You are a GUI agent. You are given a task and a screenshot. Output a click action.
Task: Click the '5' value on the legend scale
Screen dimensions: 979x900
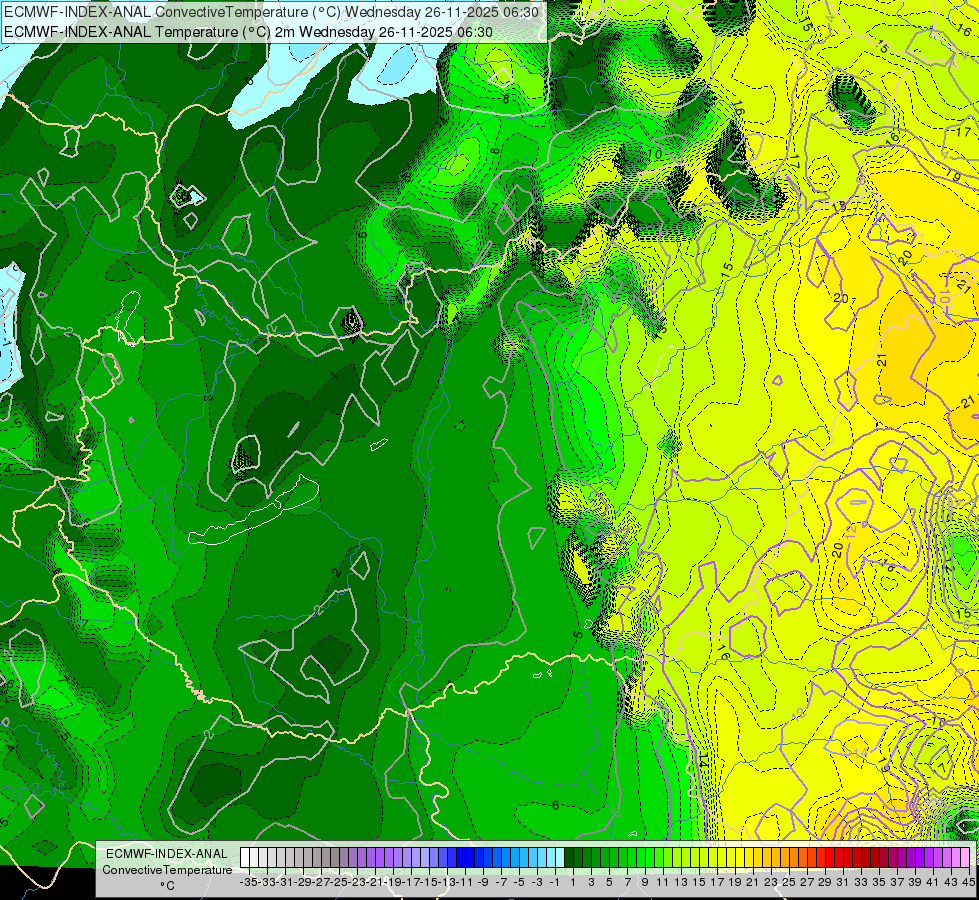click(609, 882)
